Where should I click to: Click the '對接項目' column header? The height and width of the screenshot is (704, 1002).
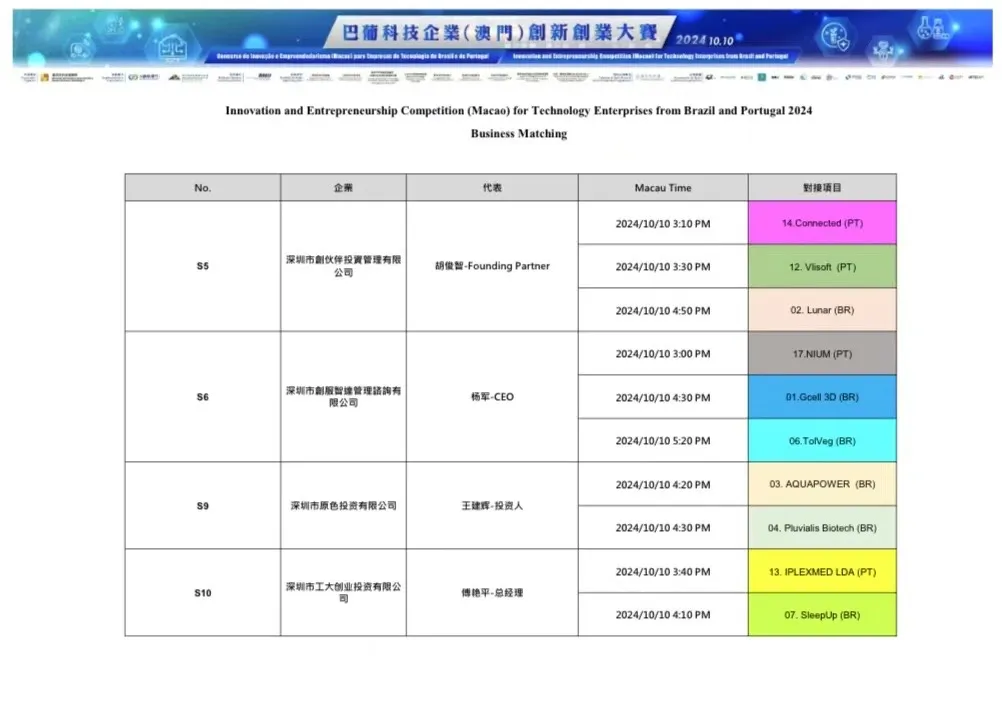(x=822, y=187)
